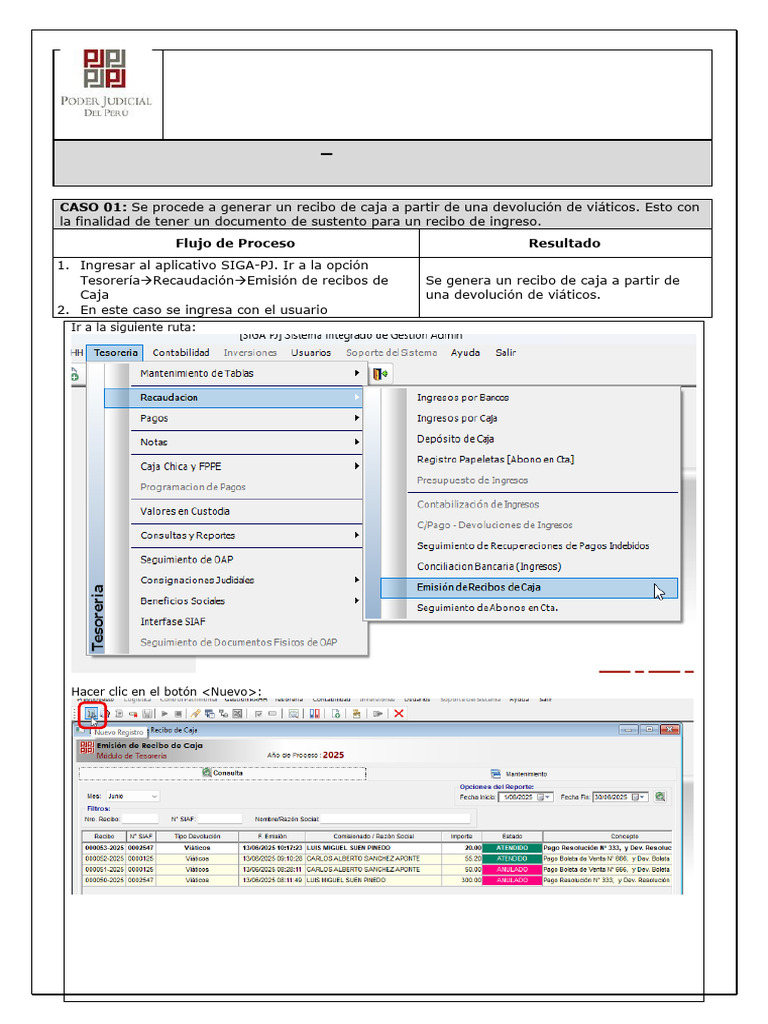The image size is (768, 1024).
Task: Select receipt row 000053-2025
Action: pos(377,848)
